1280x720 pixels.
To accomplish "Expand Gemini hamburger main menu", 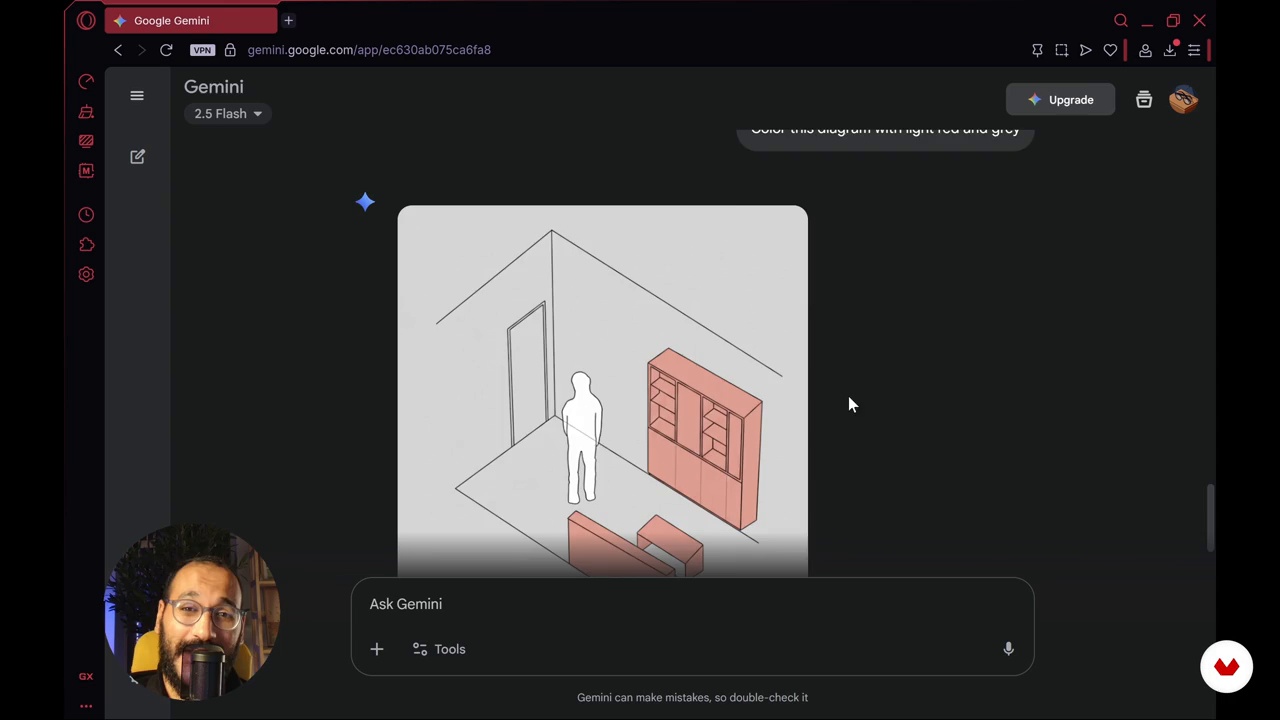I will [x=137, y=96].
